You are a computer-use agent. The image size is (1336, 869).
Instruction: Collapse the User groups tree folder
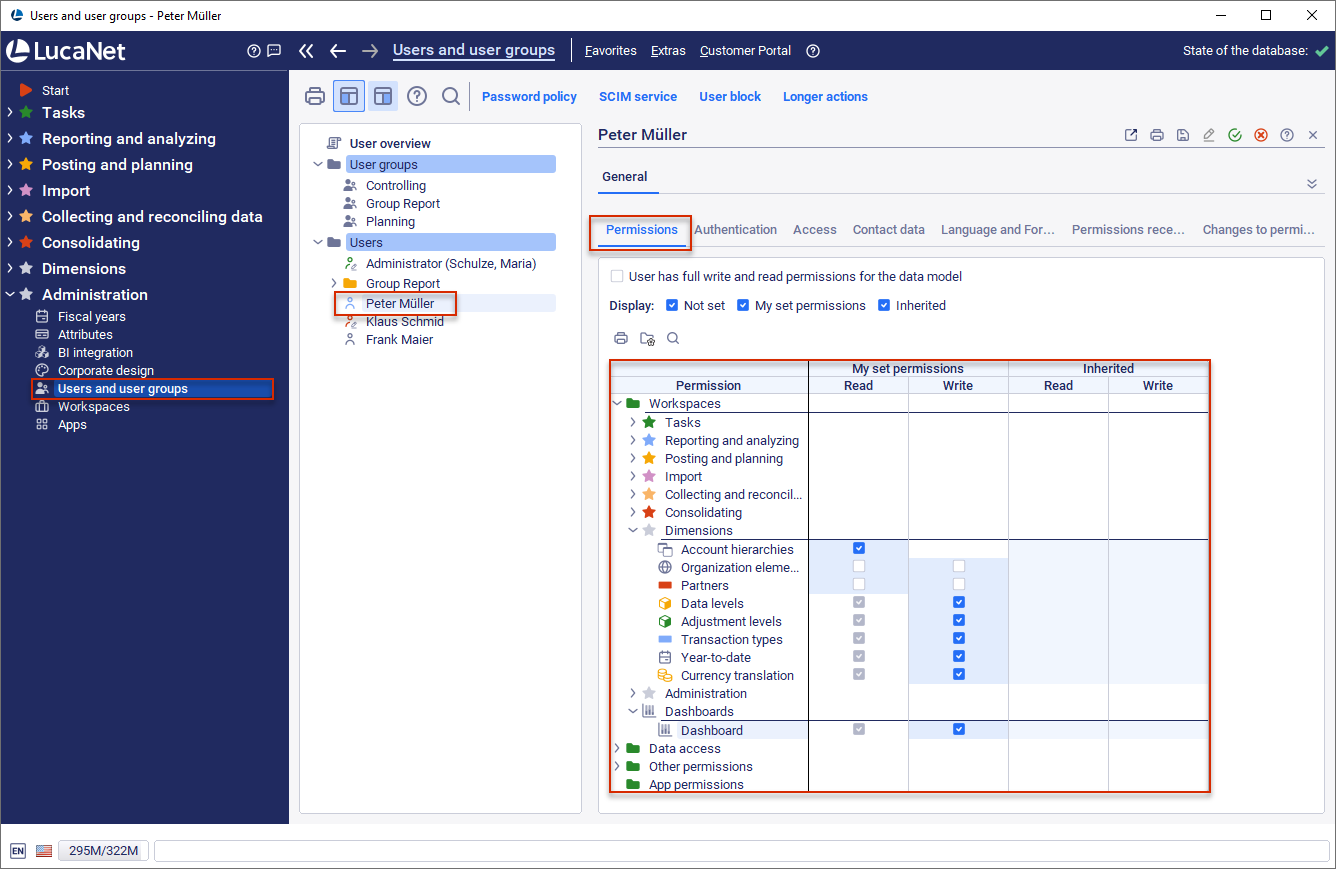[x=318, y=165]
